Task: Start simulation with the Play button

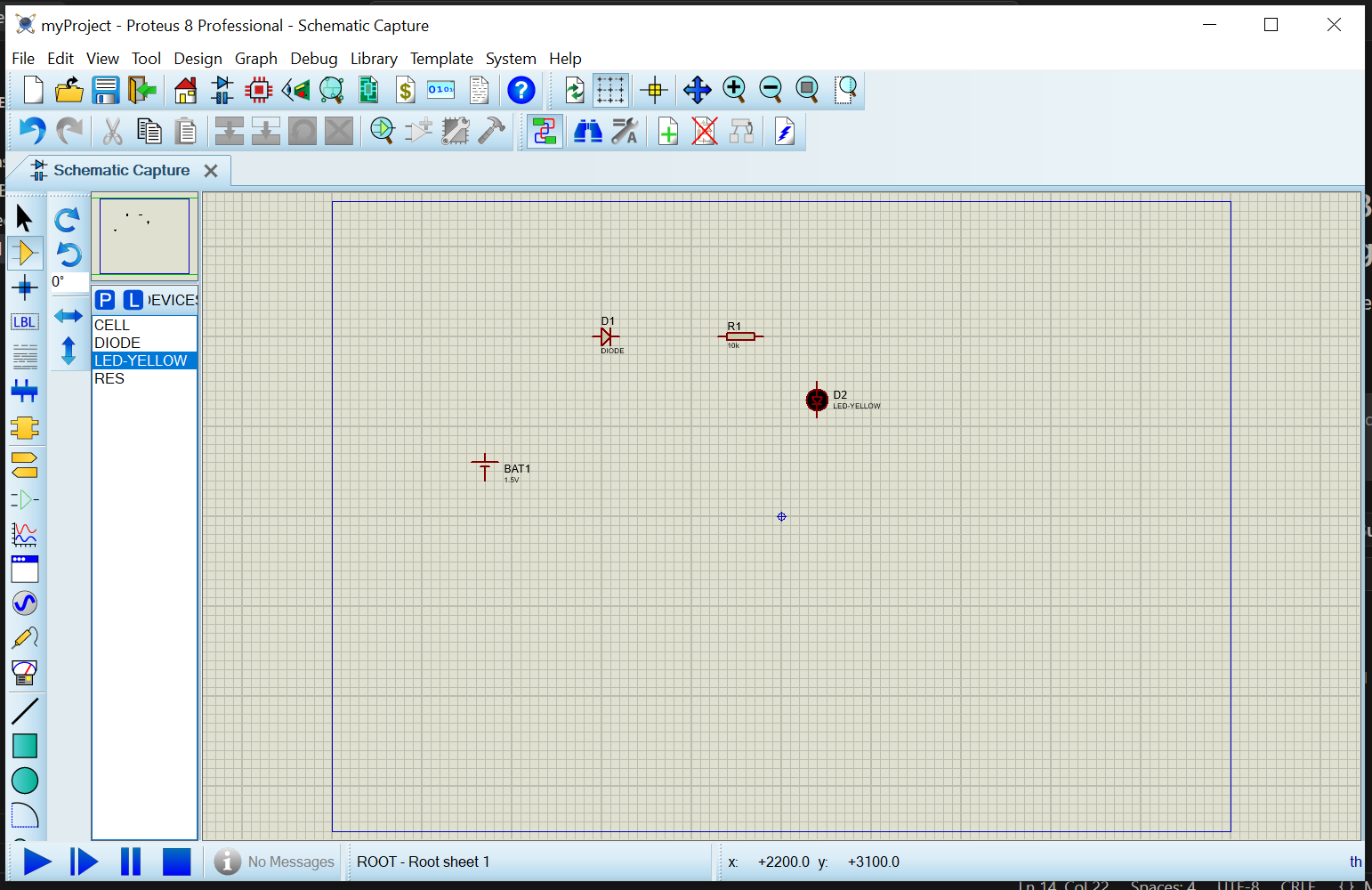Action: coord(36,862)
